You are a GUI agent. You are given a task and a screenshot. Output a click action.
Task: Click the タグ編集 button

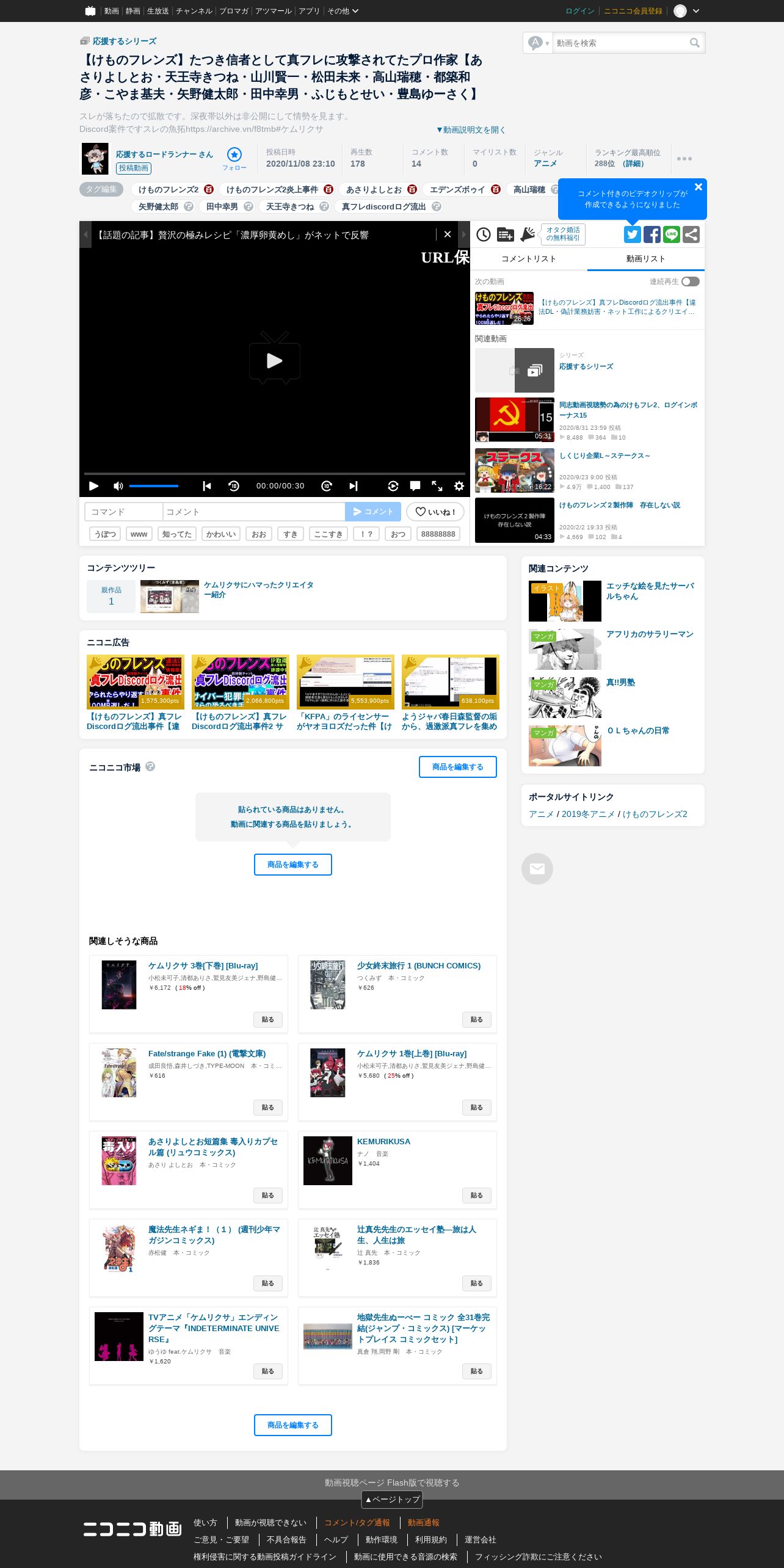coord(101,189)
